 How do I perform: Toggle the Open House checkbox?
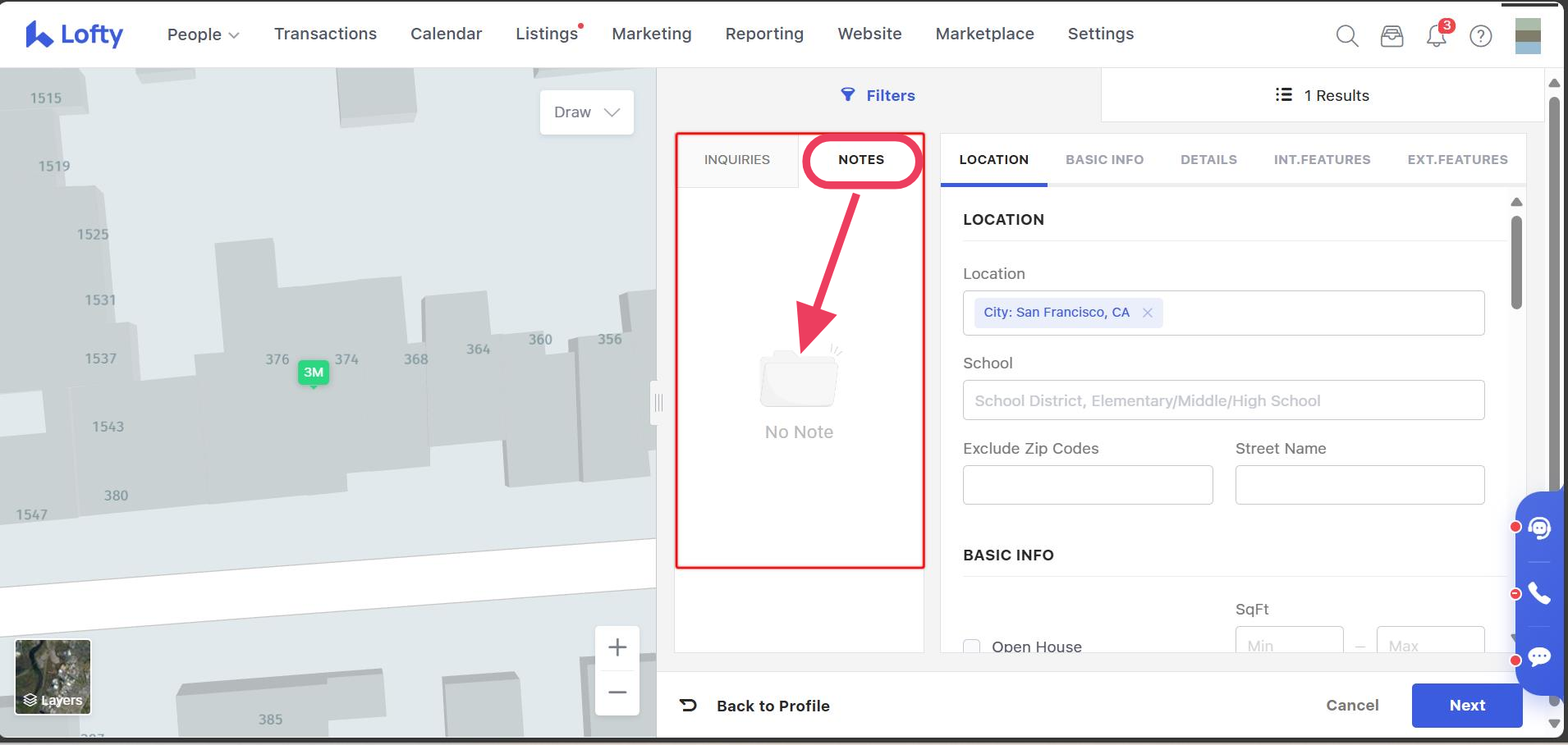click(x=972, y=646)
